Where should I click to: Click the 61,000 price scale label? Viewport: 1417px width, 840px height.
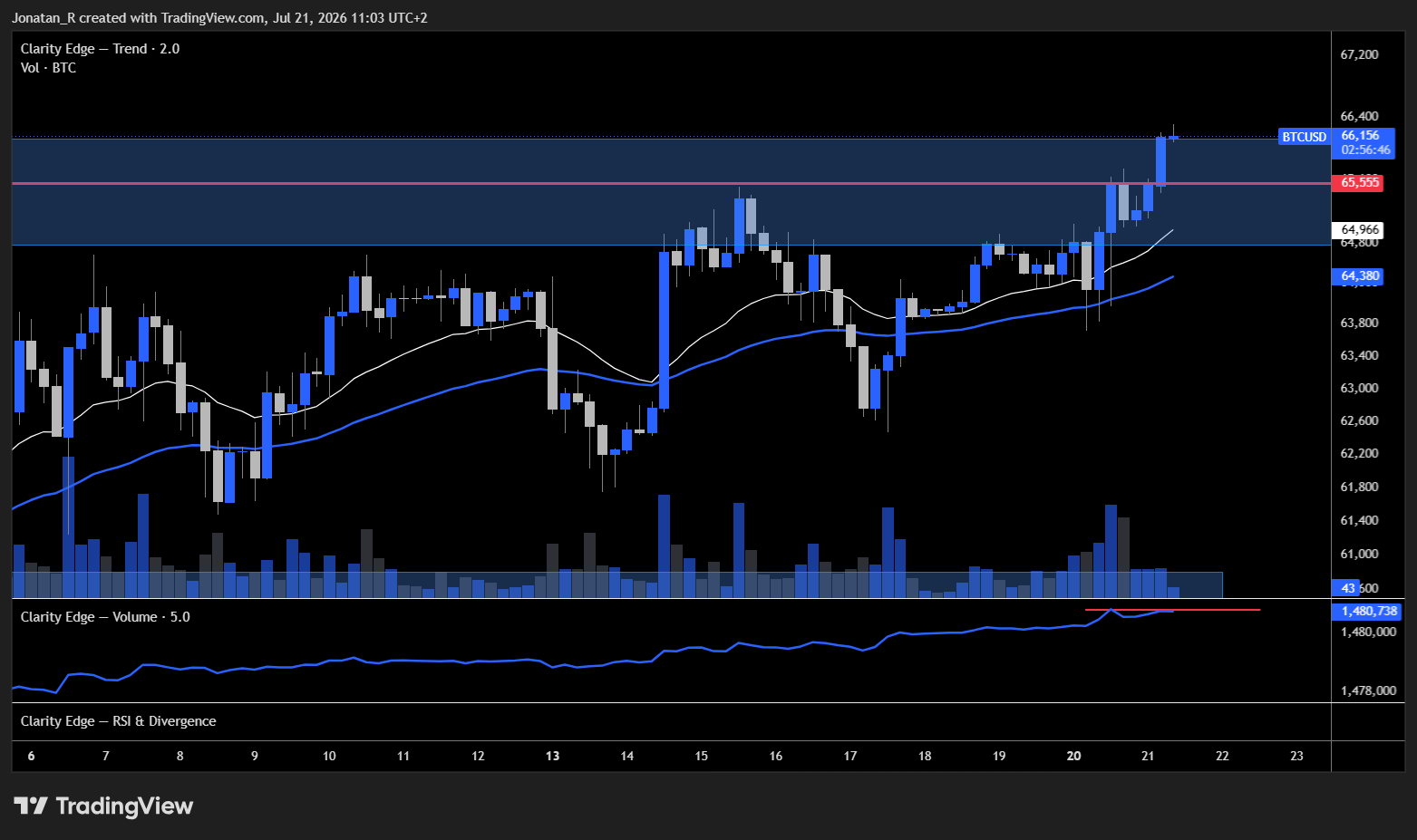pyautogui.click(x=1359, y=554)
